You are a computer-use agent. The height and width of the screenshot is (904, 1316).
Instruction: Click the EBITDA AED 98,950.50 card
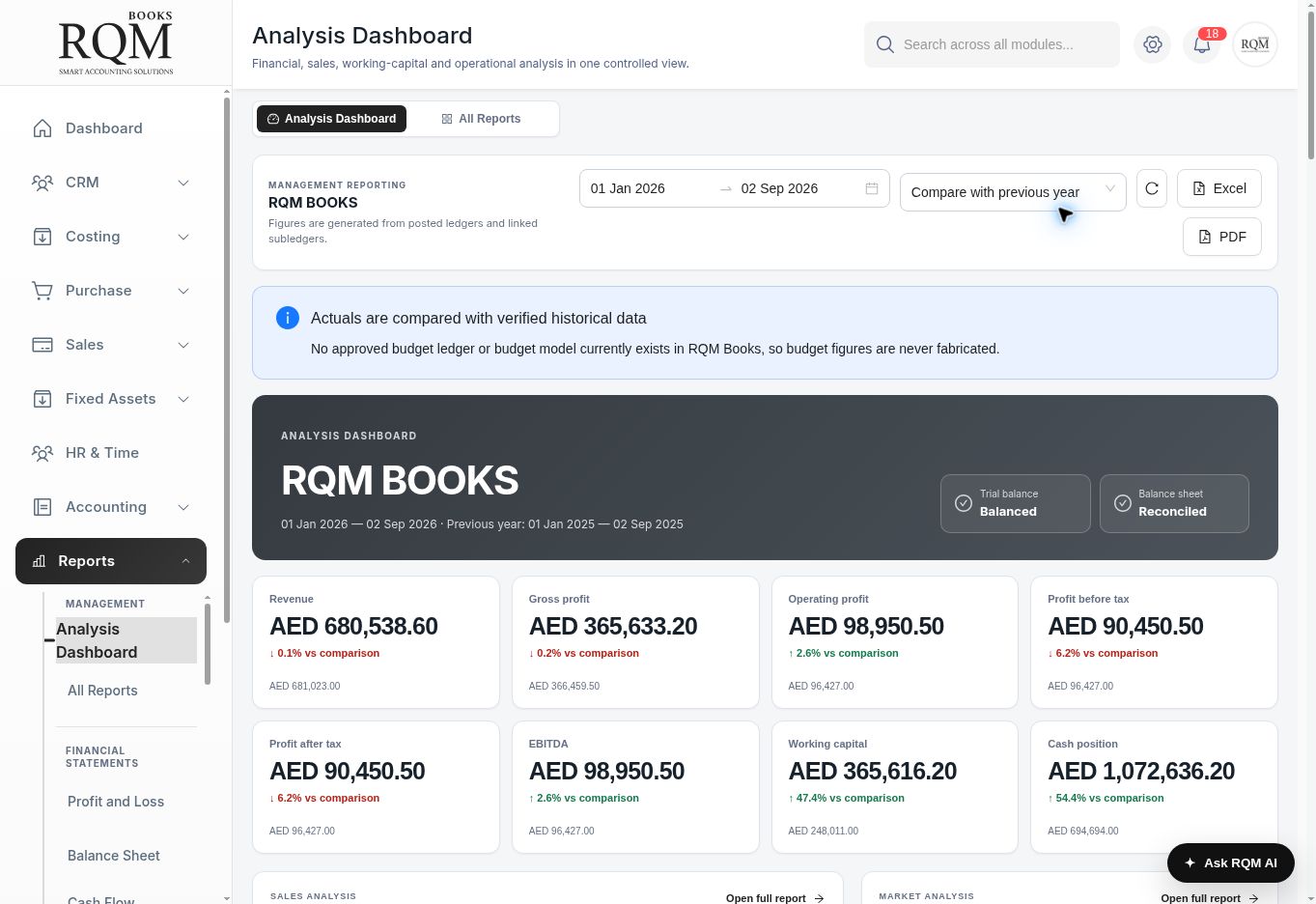tap(635, 787)
